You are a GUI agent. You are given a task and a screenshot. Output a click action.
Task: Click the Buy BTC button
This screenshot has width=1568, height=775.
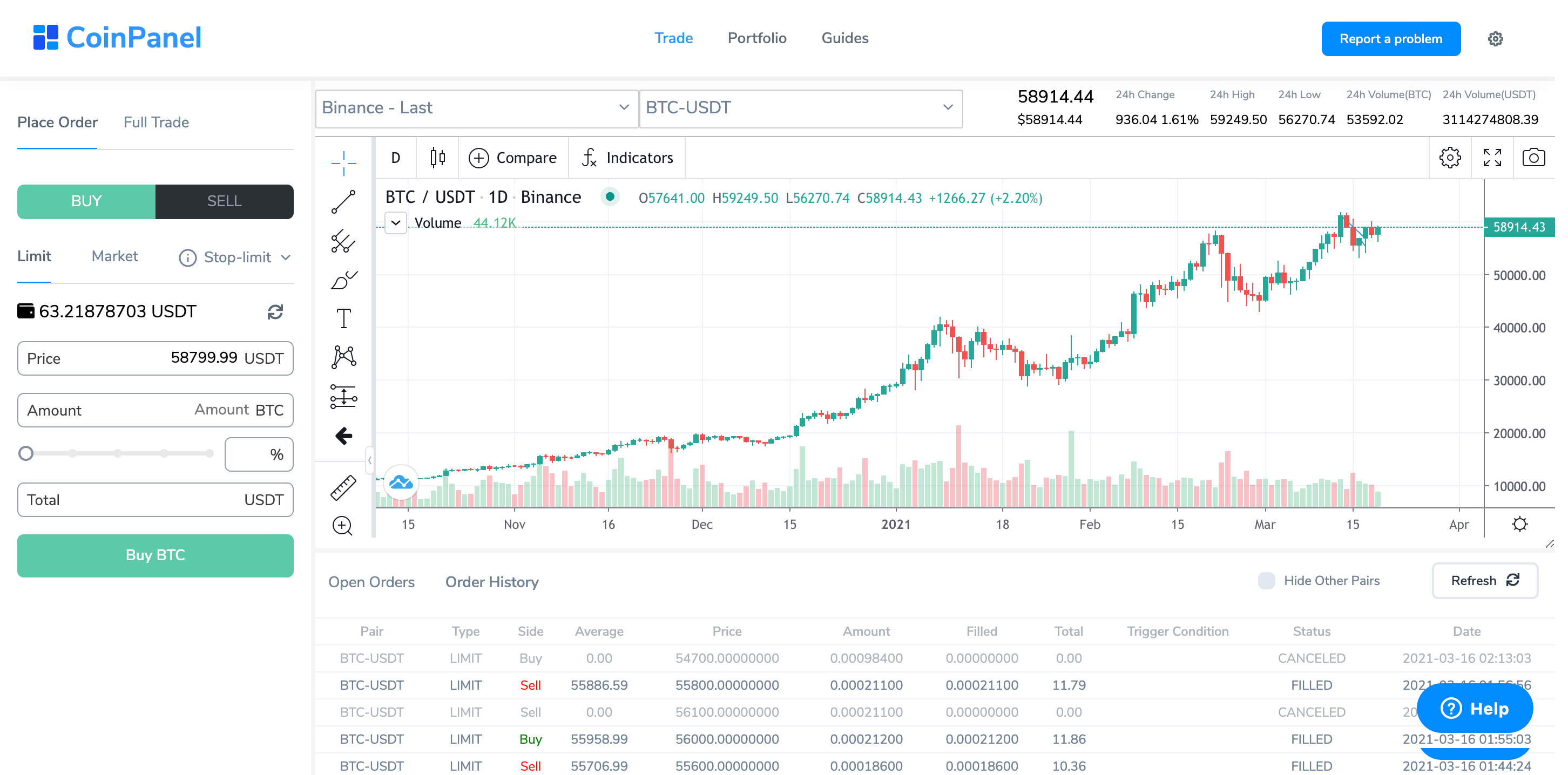[154, 555]
